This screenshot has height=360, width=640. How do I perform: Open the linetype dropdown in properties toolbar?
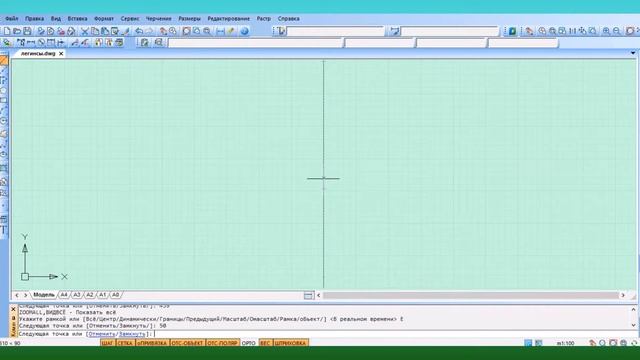click(x=451, y=43)
